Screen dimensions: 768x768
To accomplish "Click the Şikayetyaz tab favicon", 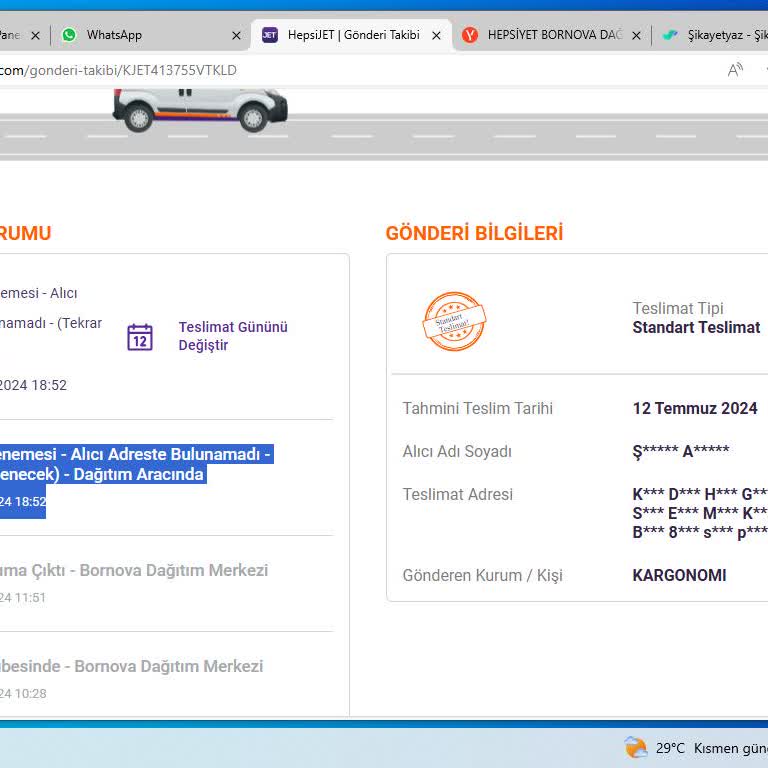I will click(670, 35).
